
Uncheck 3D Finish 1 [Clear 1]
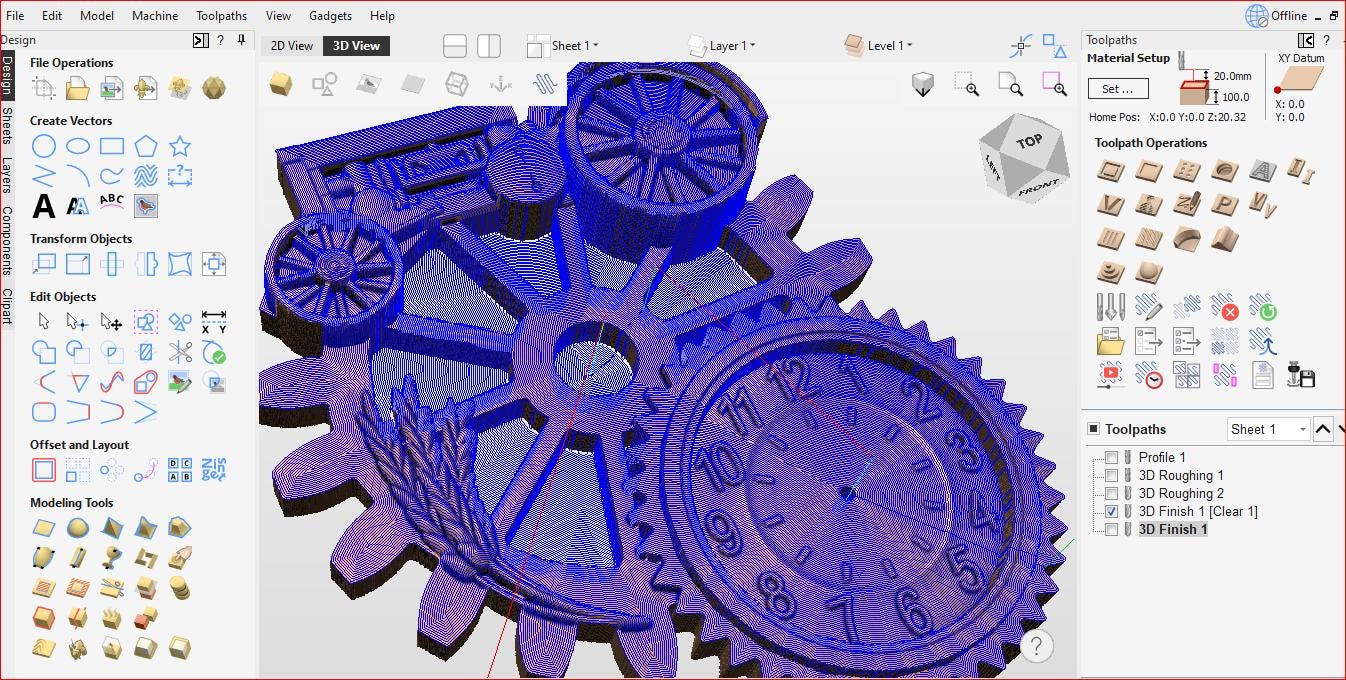[x=1111, y=511]
